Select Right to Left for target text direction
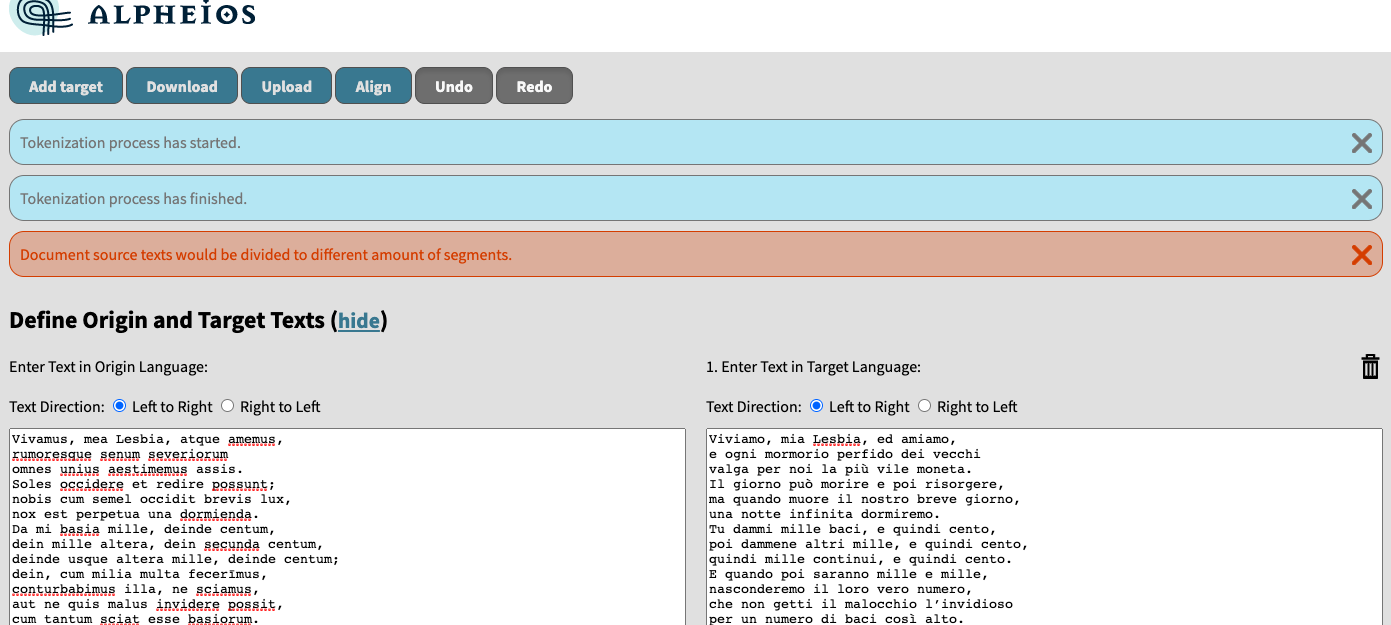 tap(924, 405)
